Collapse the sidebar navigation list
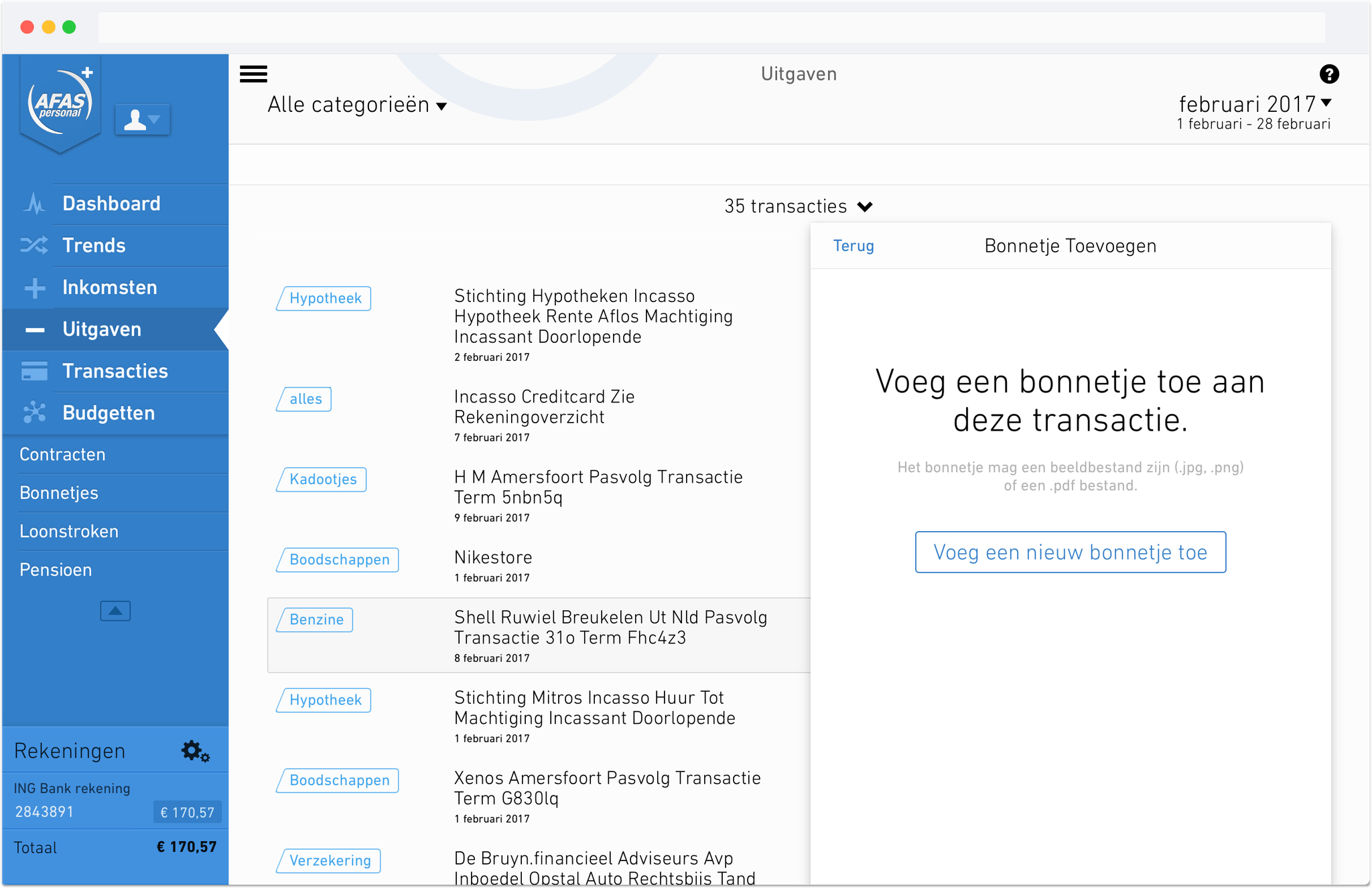This screenshot has height=888, width=1372. [x=115, y=610]
